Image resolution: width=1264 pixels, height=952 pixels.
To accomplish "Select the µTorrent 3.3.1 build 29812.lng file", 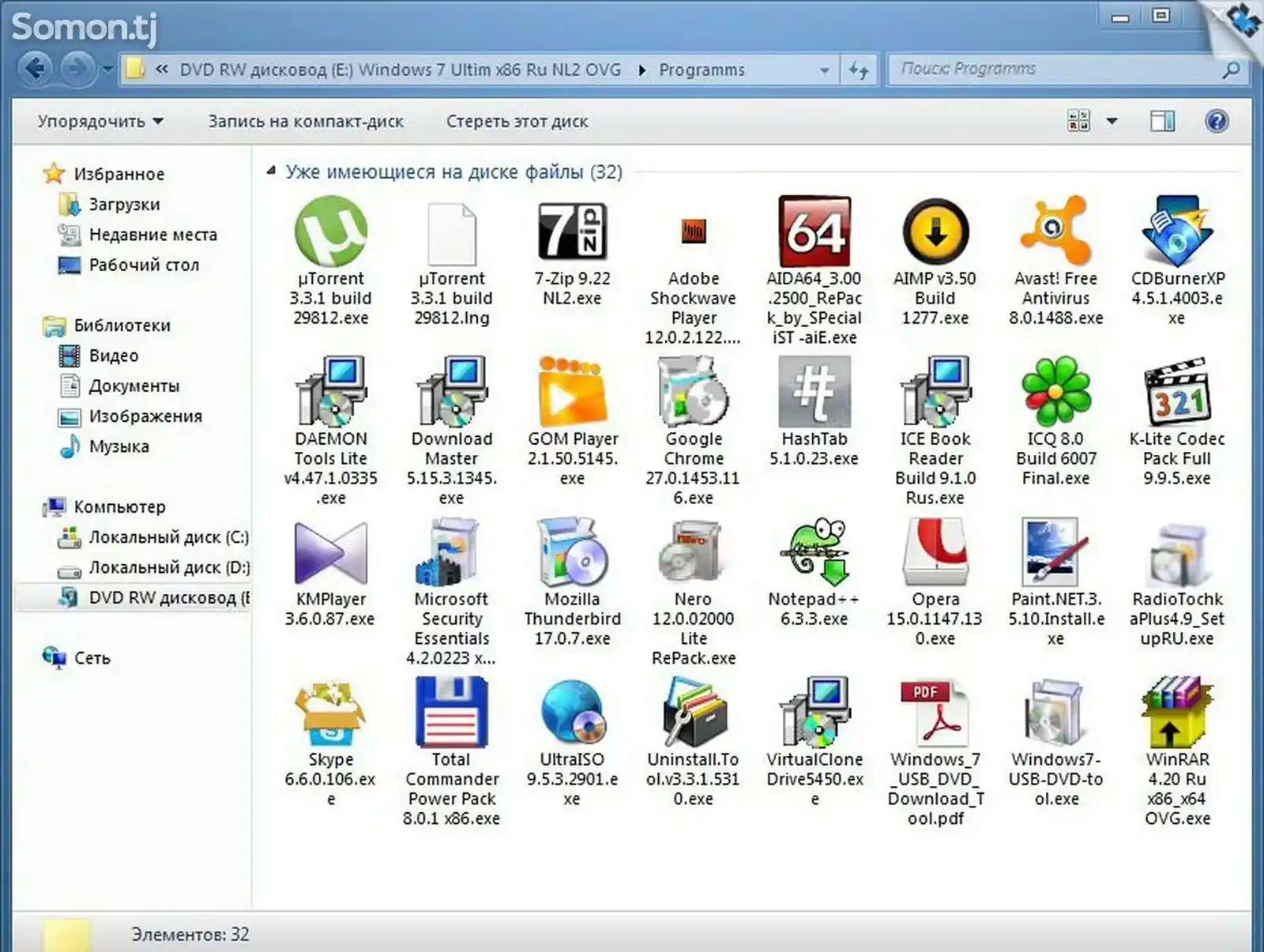I will point(452,234).
